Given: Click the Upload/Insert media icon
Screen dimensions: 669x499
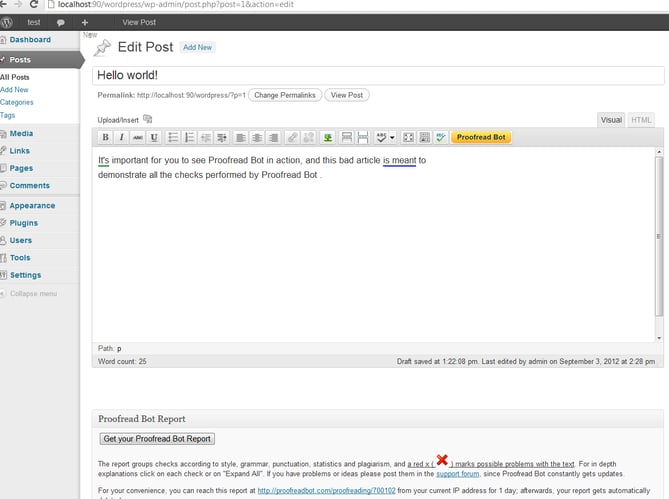Looking at the screenshot, I should tap(148, 120).
